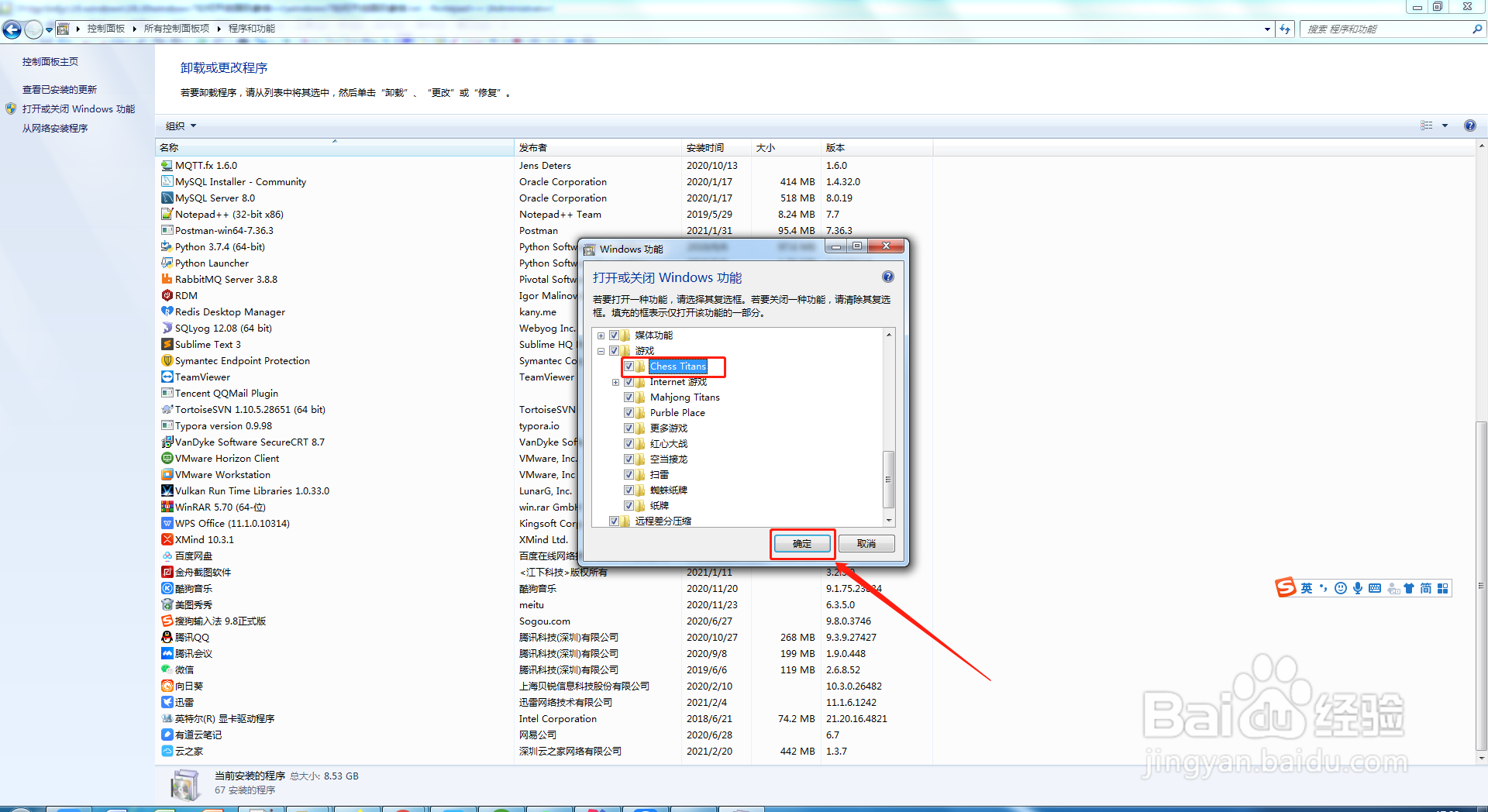Click the MySQL Server 8.0 icon
1488x812 pixels.
167,198
